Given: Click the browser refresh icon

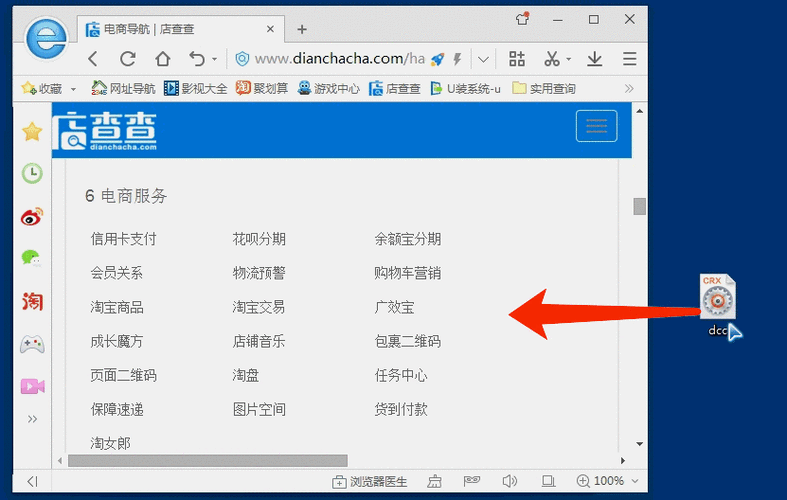Looking at the screenshot, I should [x=127, y=59].
